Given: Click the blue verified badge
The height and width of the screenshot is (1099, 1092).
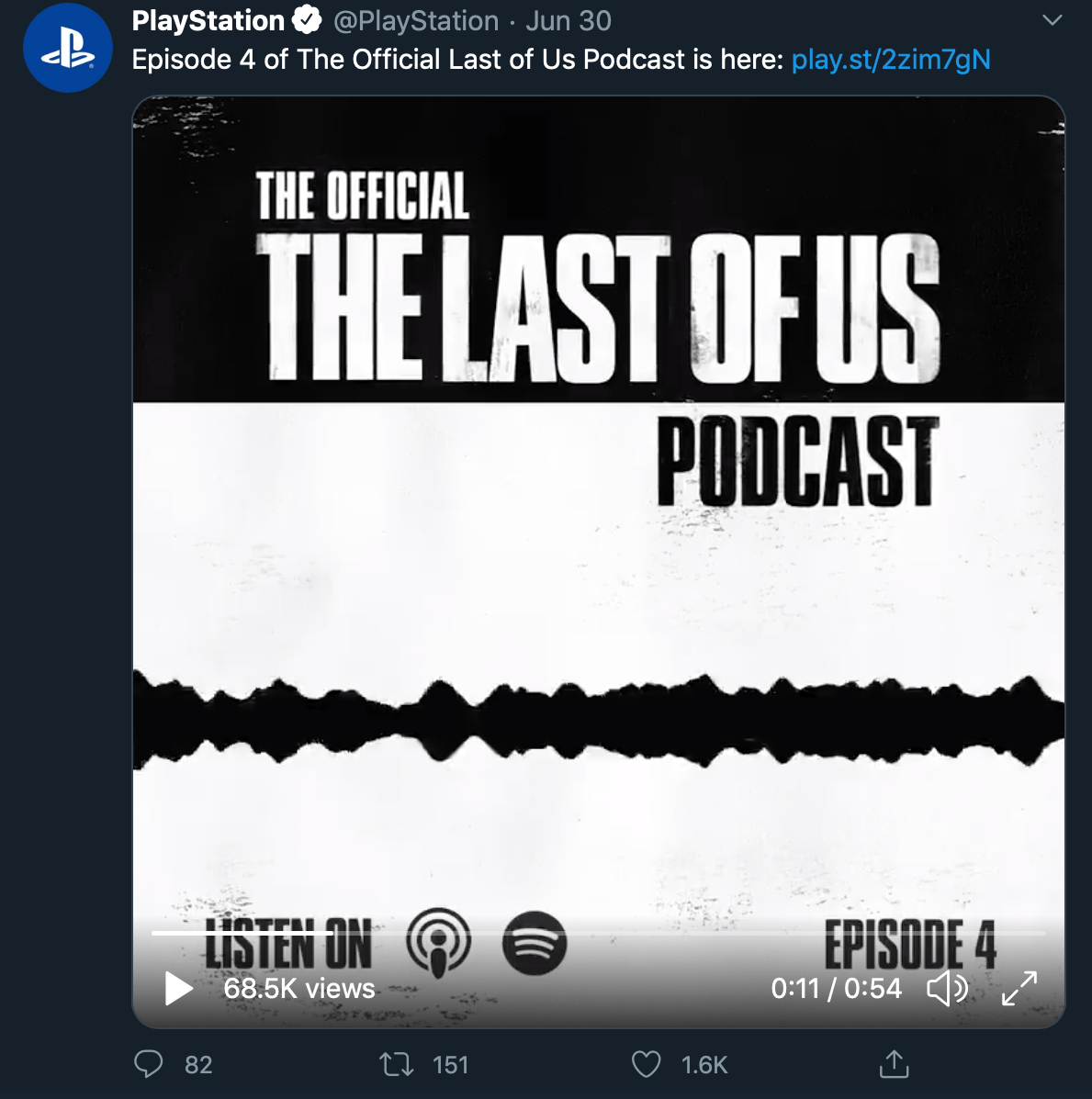Looking at the screenshot, I should (307, 20).
